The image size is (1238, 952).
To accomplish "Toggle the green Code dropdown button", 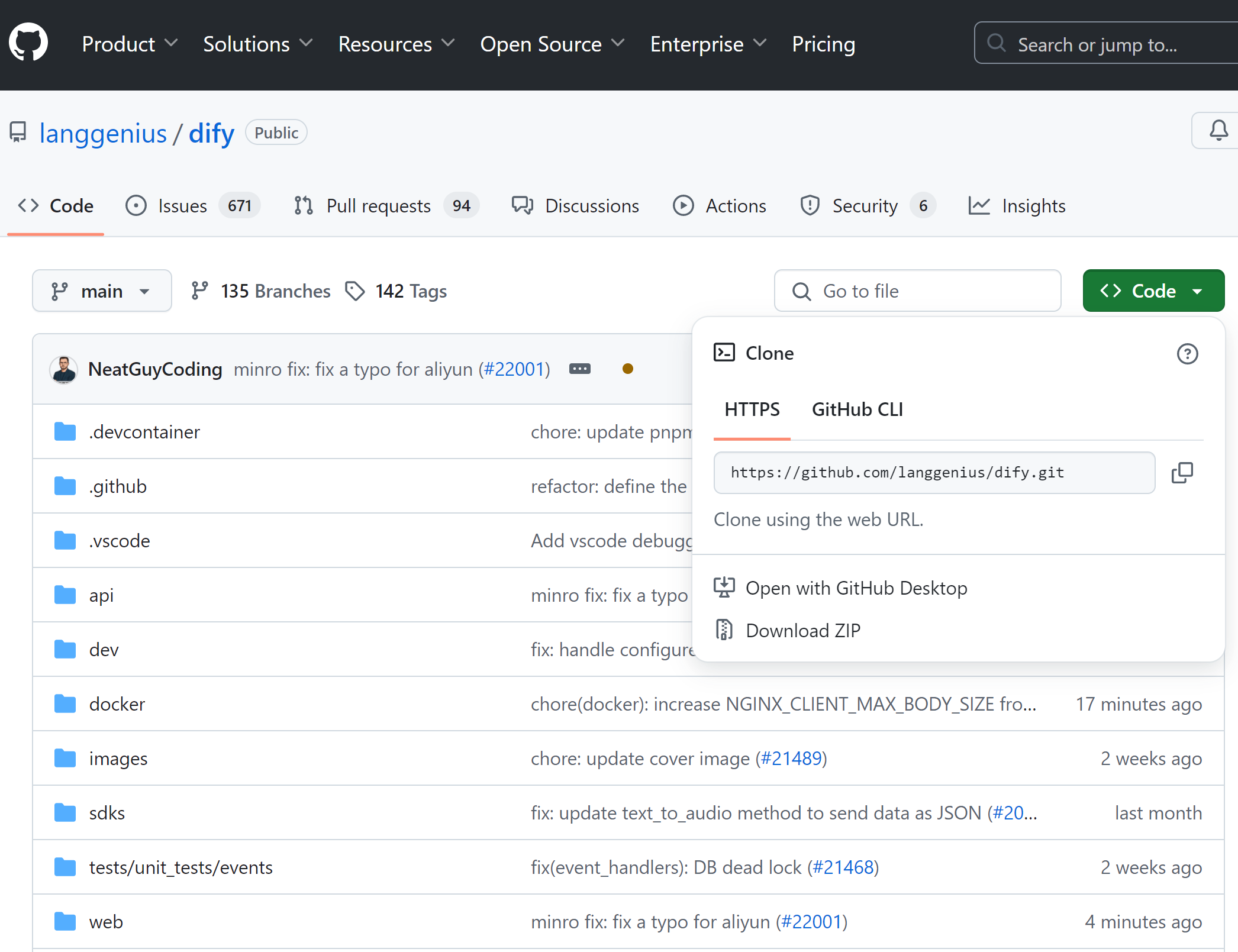I will 1153,291.
